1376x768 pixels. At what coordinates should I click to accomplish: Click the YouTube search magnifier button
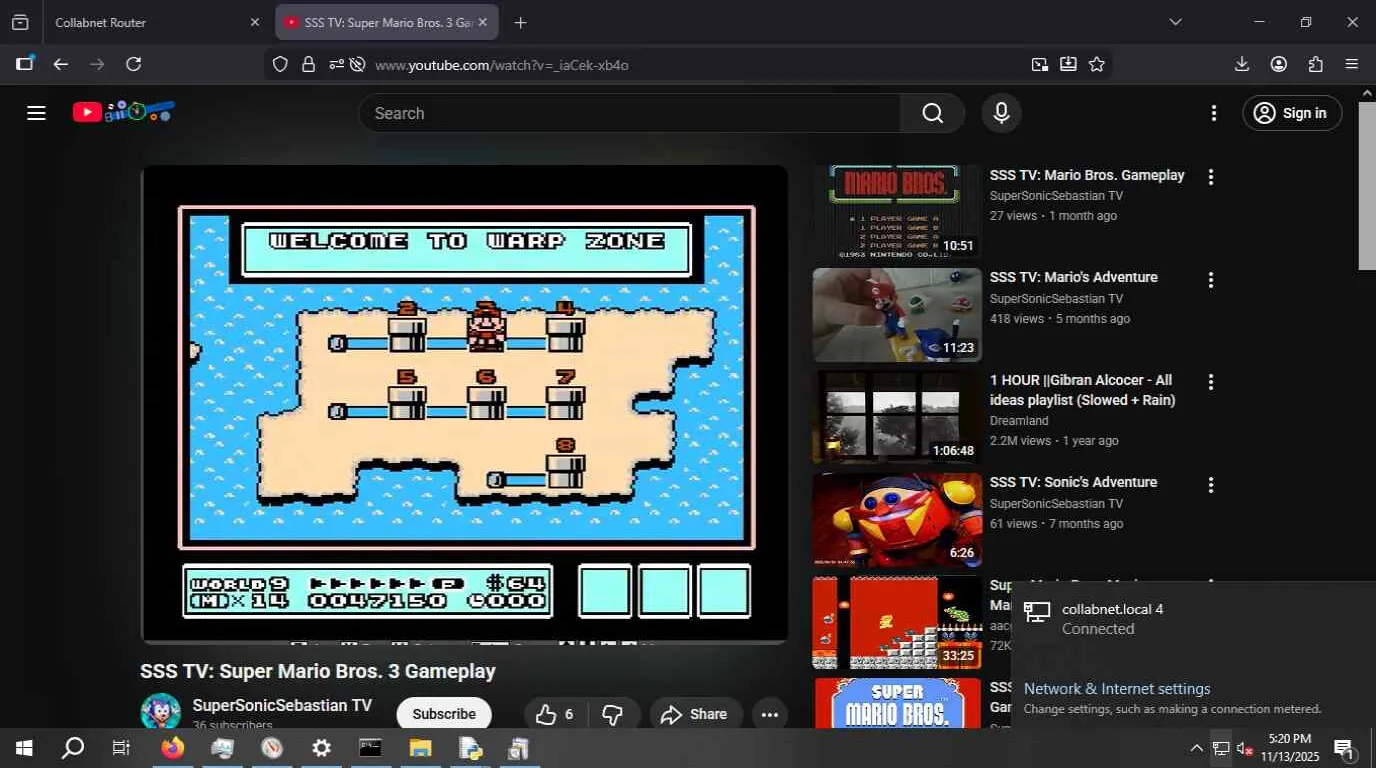pos(933,113)
